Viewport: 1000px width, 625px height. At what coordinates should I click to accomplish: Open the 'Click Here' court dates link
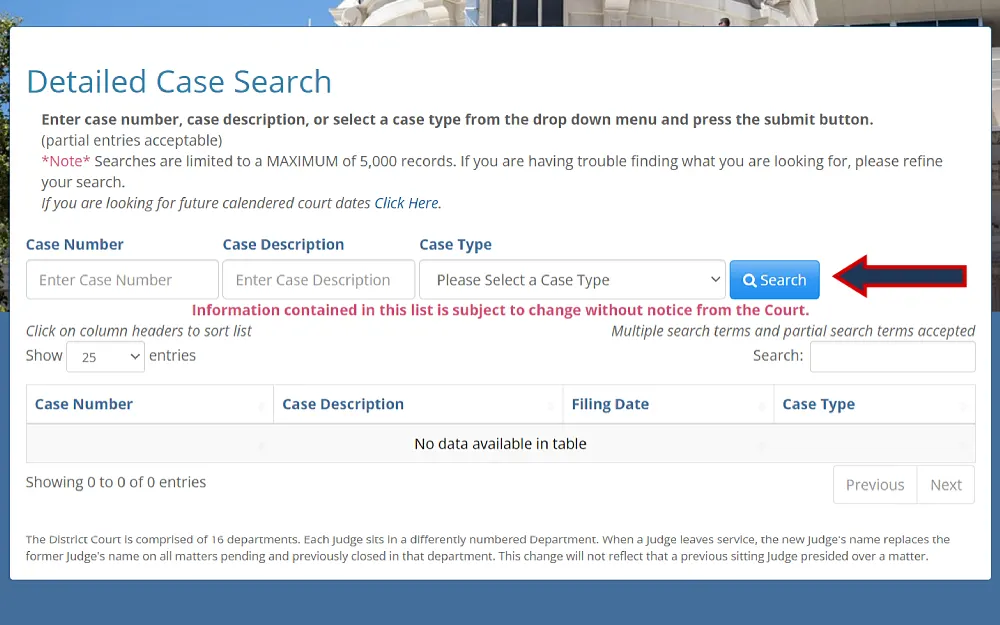click(406, 203)
